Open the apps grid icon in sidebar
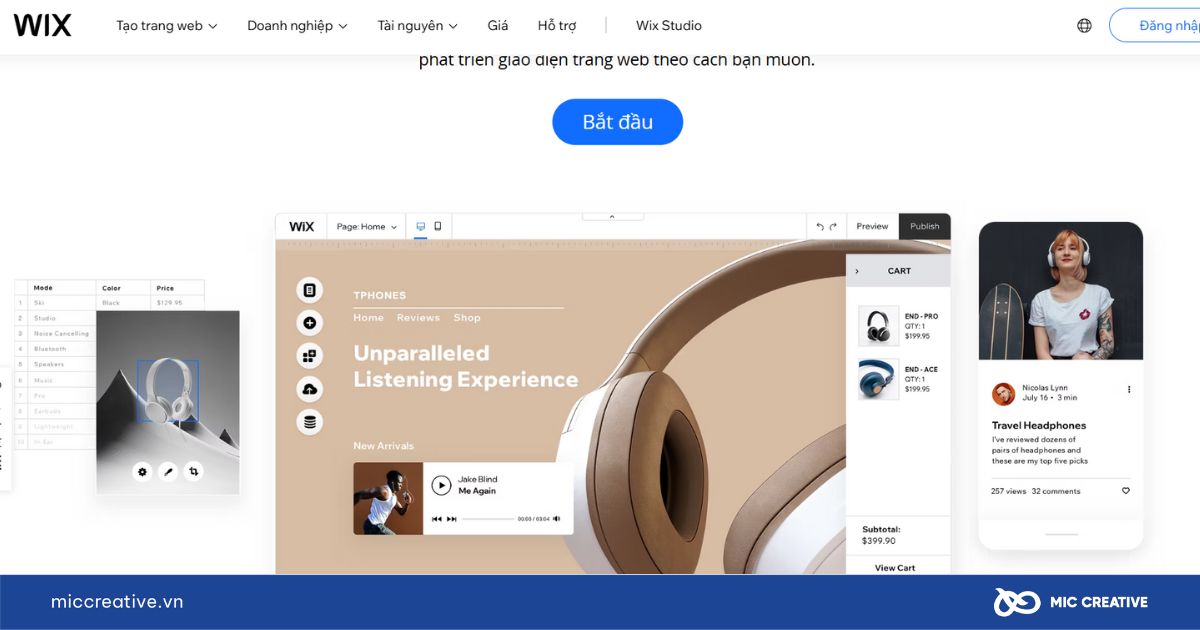This screenshot has width=1200, height=630. click(310, 356)
